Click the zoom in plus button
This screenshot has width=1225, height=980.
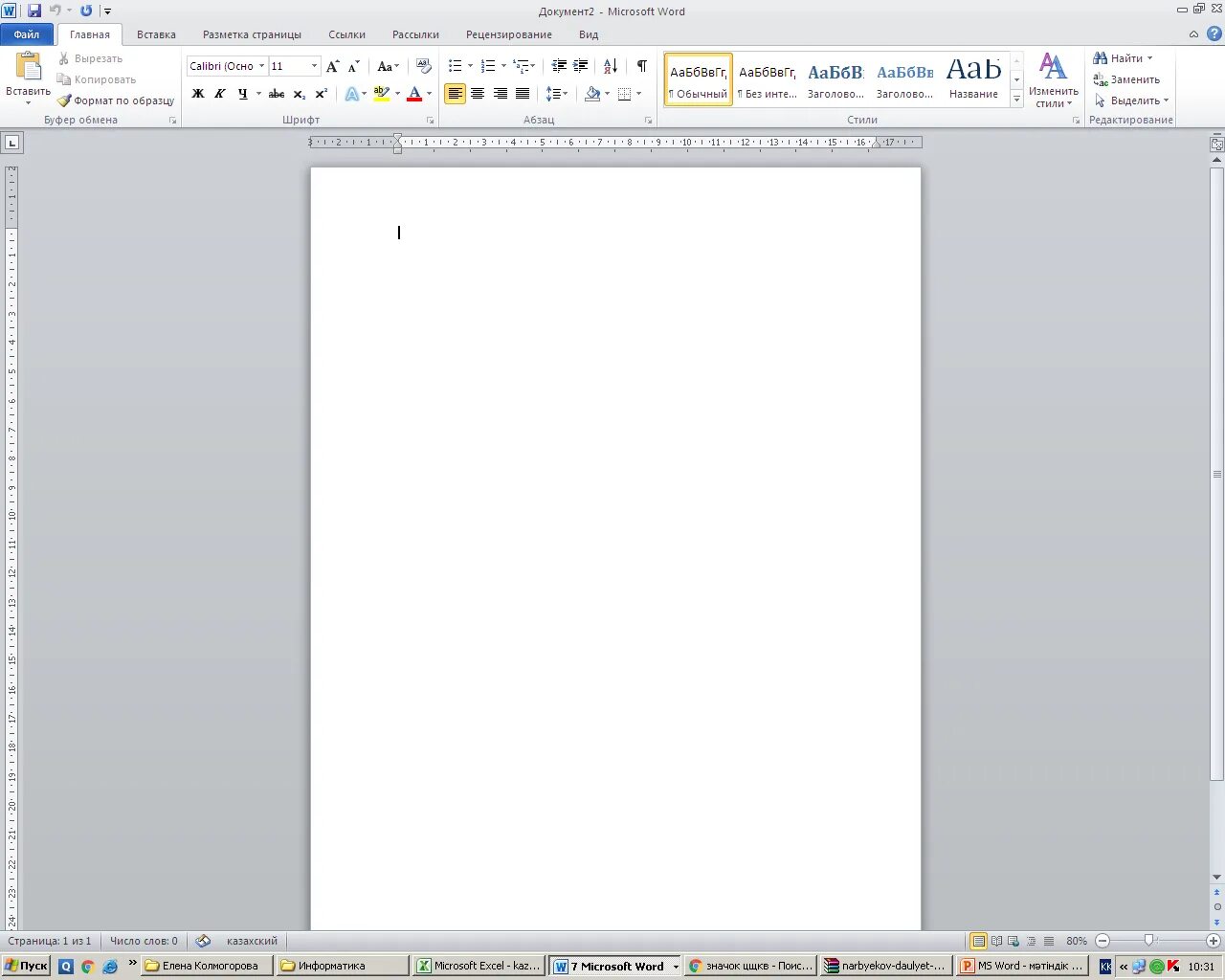(x=1214, y=941)
